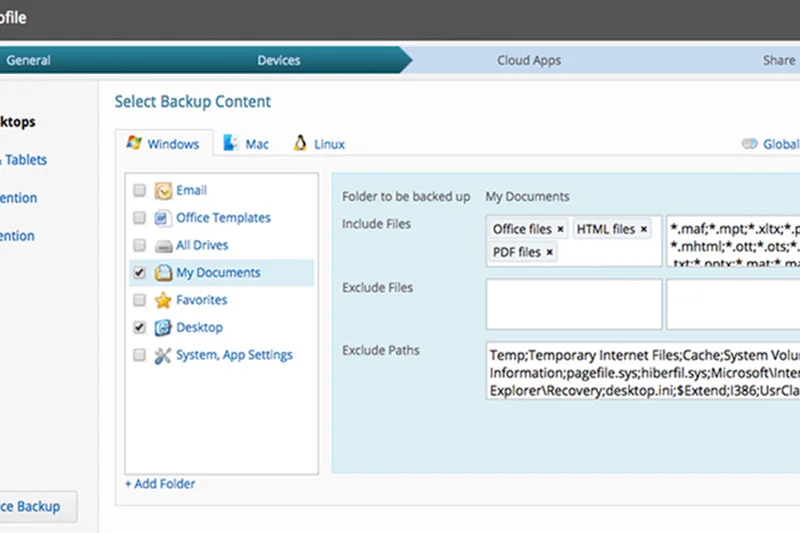Click the Backup button at bottom left

38,506
